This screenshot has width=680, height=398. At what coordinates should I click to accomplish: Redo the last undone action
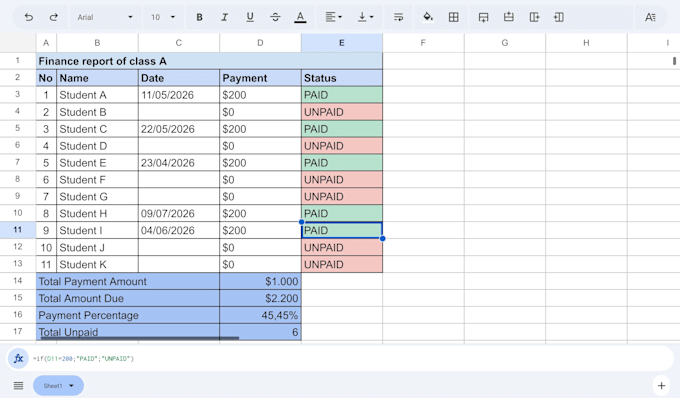pyautogui.click(x=54, y=17)
